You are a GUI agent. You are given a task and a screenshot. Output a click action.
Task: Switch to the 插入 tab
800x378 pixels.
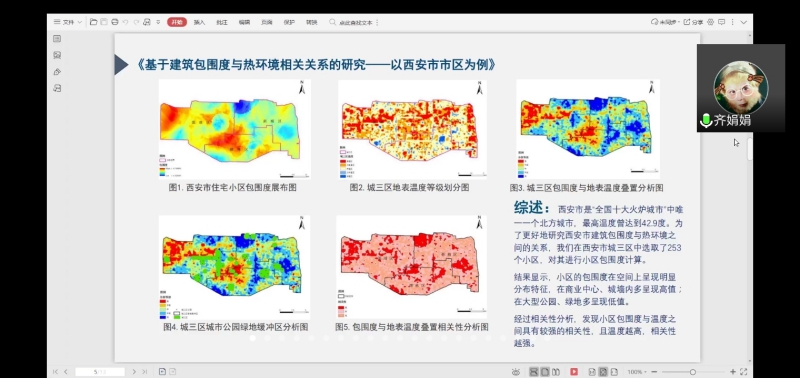click(x=199, y=22)
